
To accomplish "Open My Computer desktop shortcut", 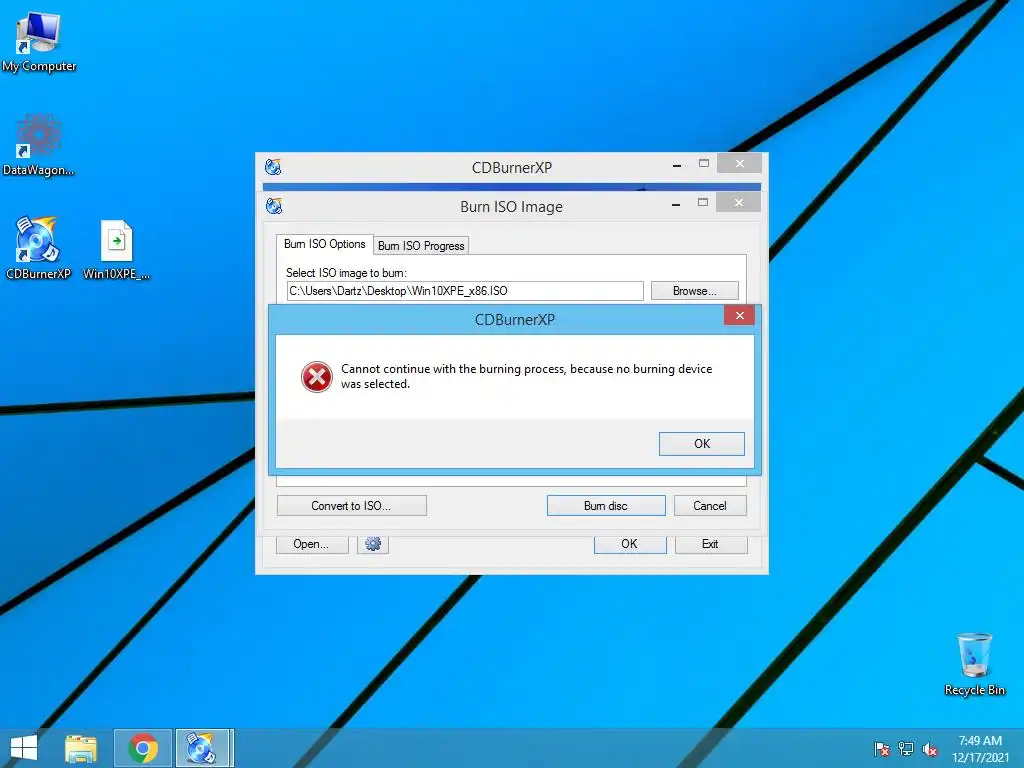I will [39, 42].
